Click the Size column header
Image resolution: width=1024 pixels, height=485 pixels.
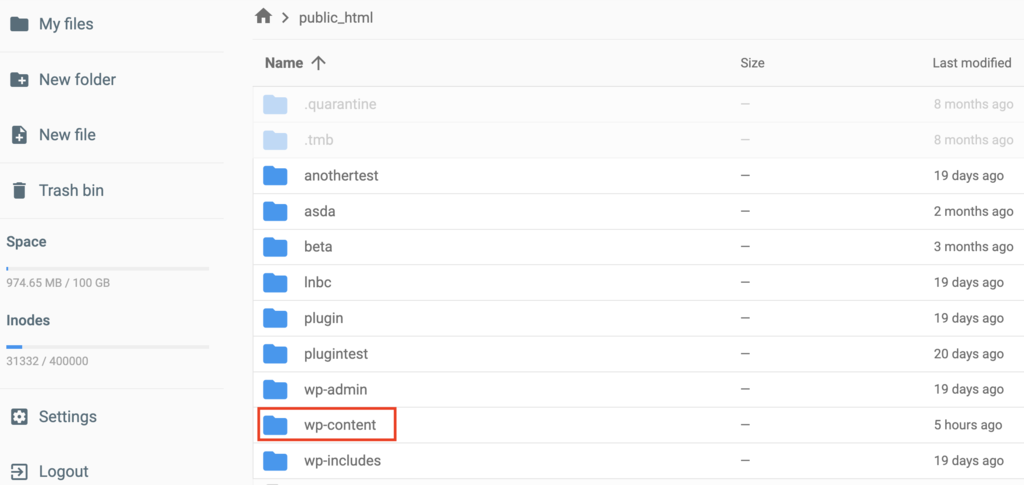(x=752, y=63)
